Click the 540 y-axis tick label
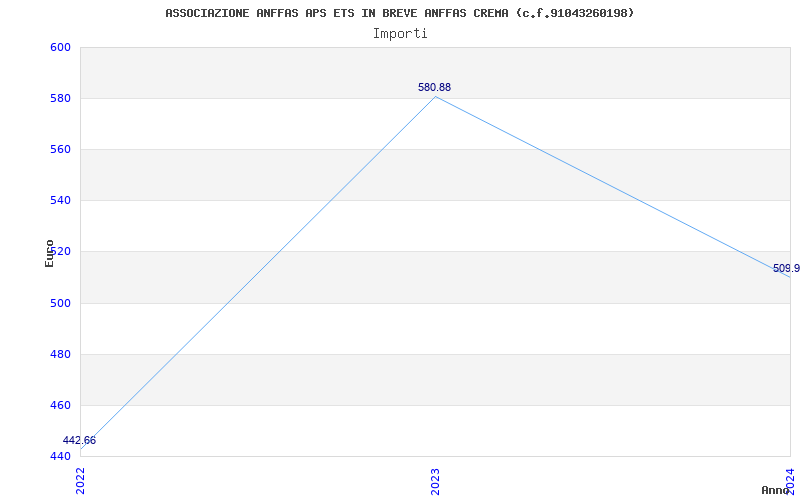The width and height of the screenshot is (800, 500). 60,201
